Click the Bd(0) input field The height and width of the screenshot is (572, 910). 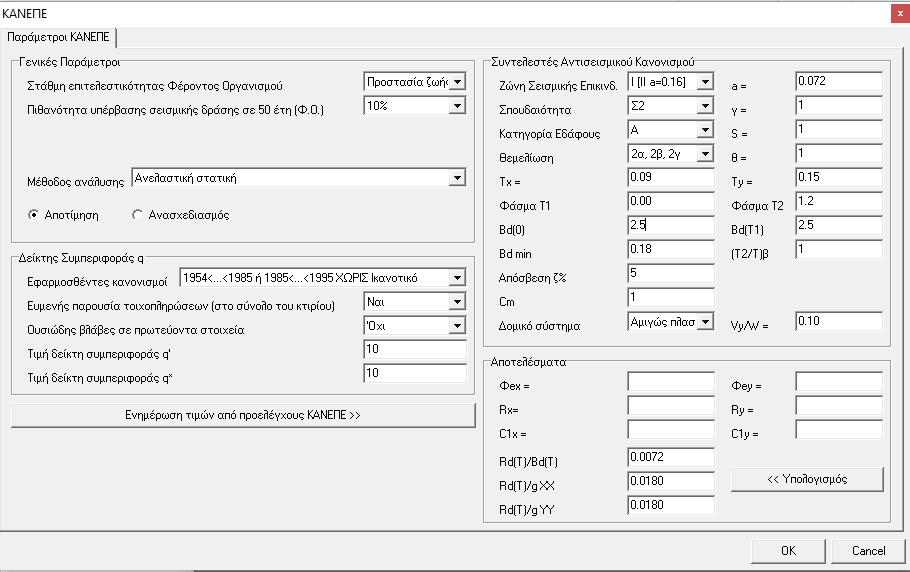click(670, 225)
